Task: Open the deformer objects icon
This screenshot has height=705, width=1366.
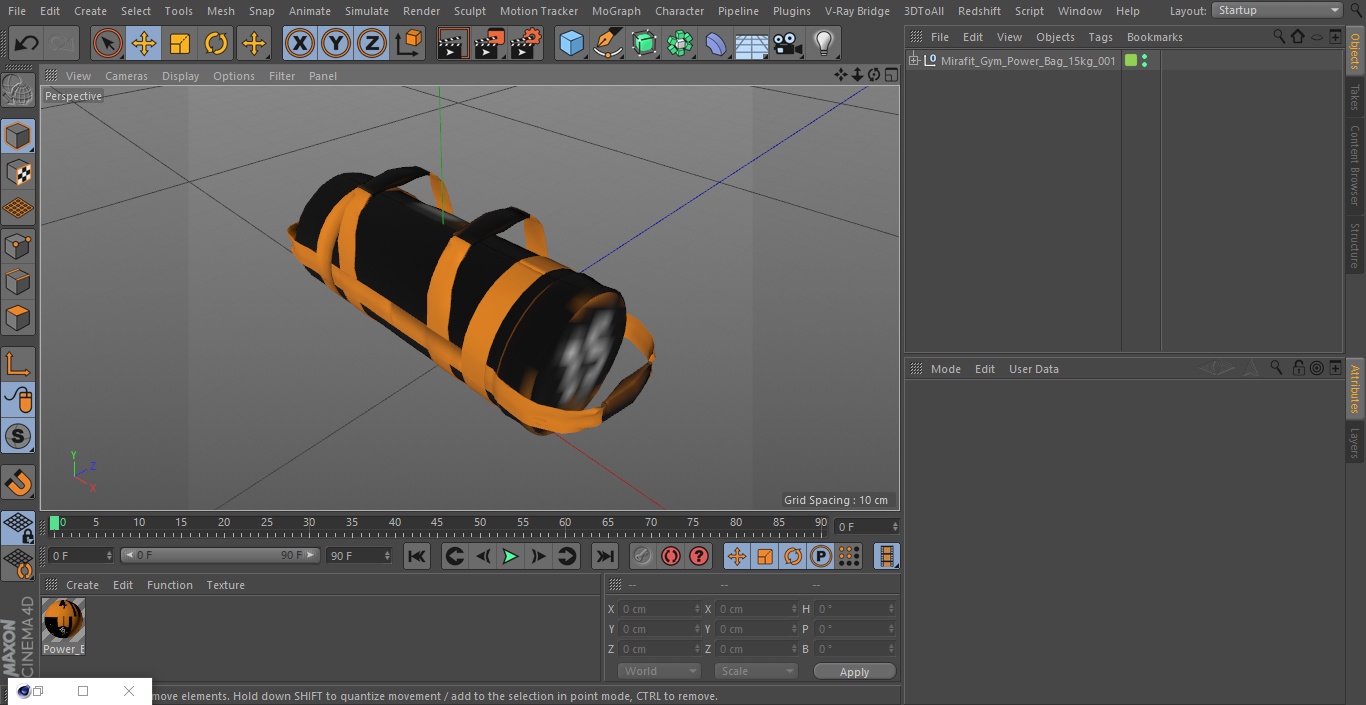Action: coord(716,44)
